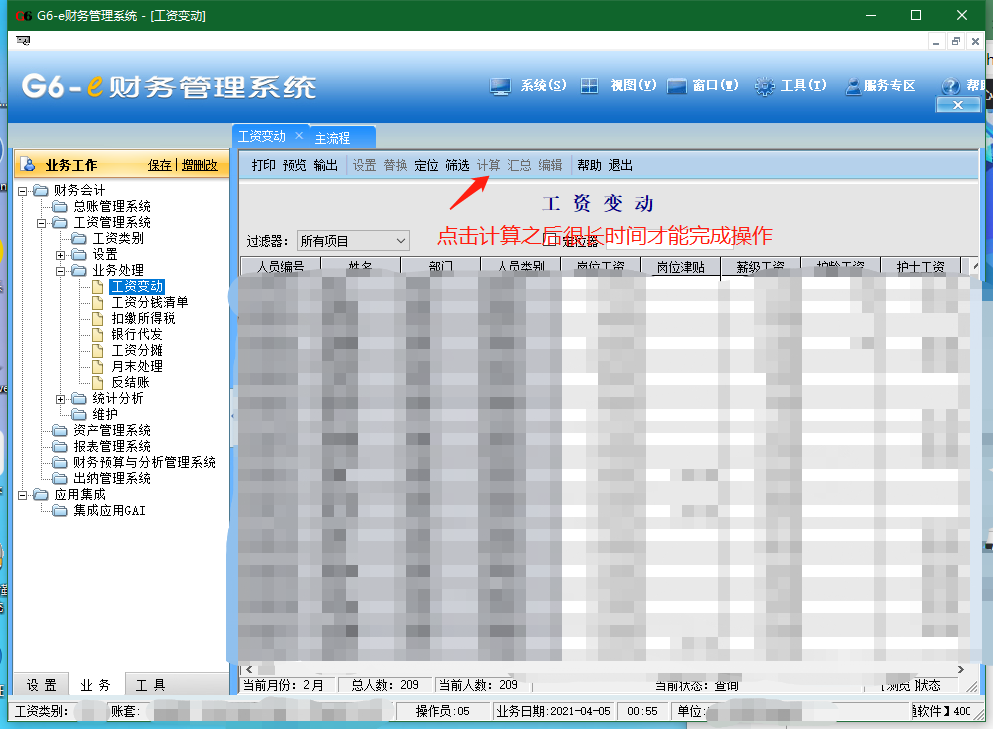Image resolution: width=993 pixels, height=729 pixels.
Task: Open the 视图(V) menu
Action: (x=633, y=86)
